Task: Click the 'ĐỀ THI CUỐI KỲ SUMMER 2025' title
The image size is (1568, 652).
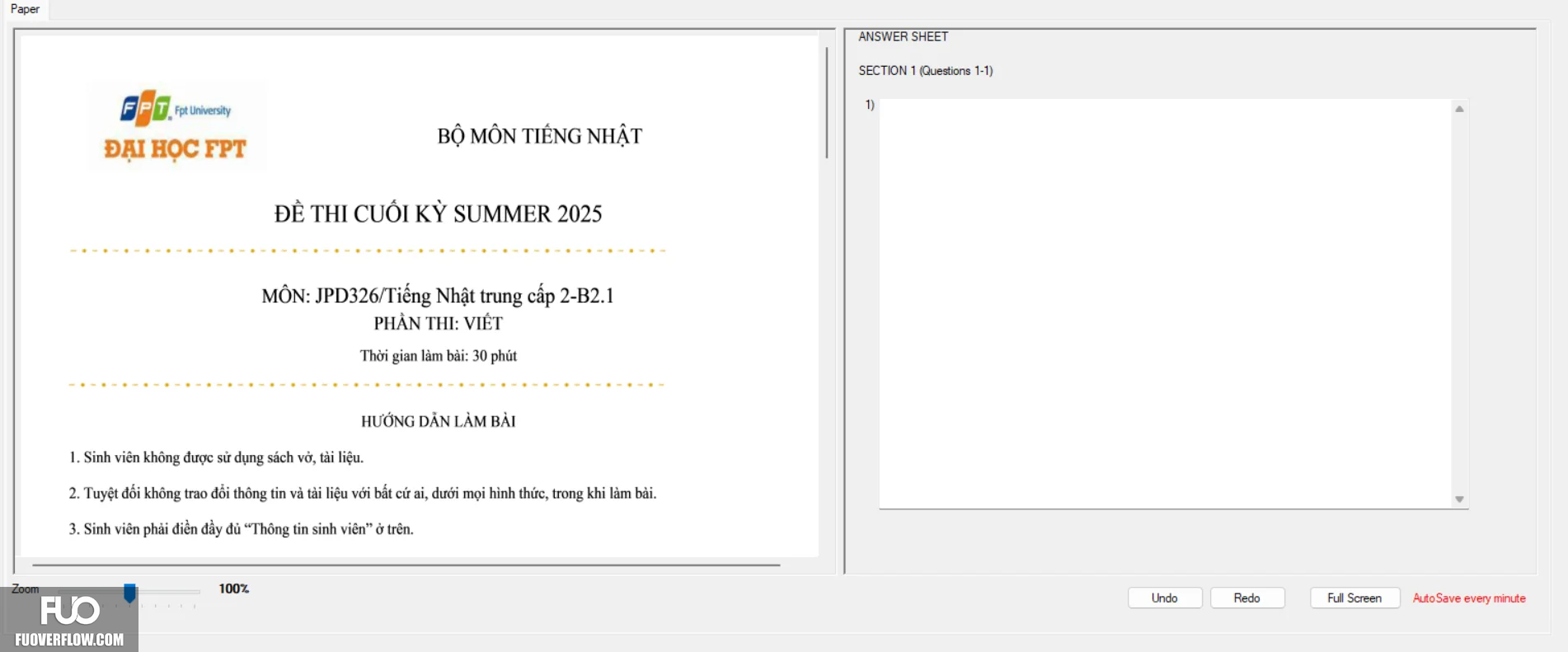Action: [x=438, y=214]
